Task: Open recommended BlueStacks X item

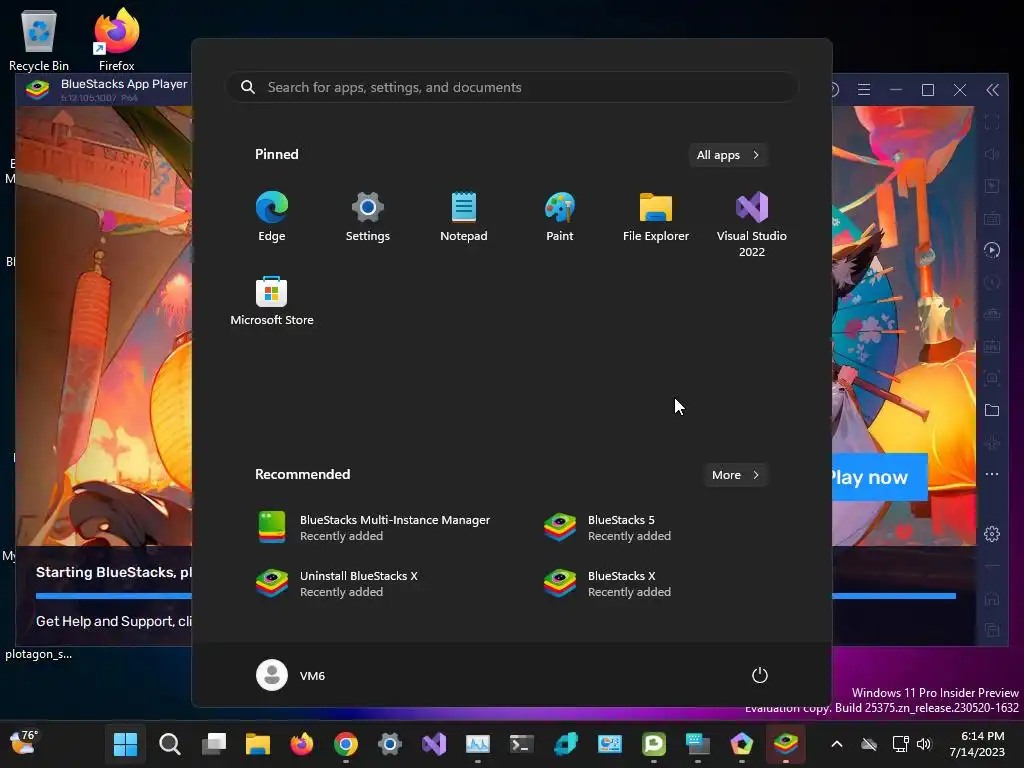Action: pyautogui.click(x=607, y=584)
